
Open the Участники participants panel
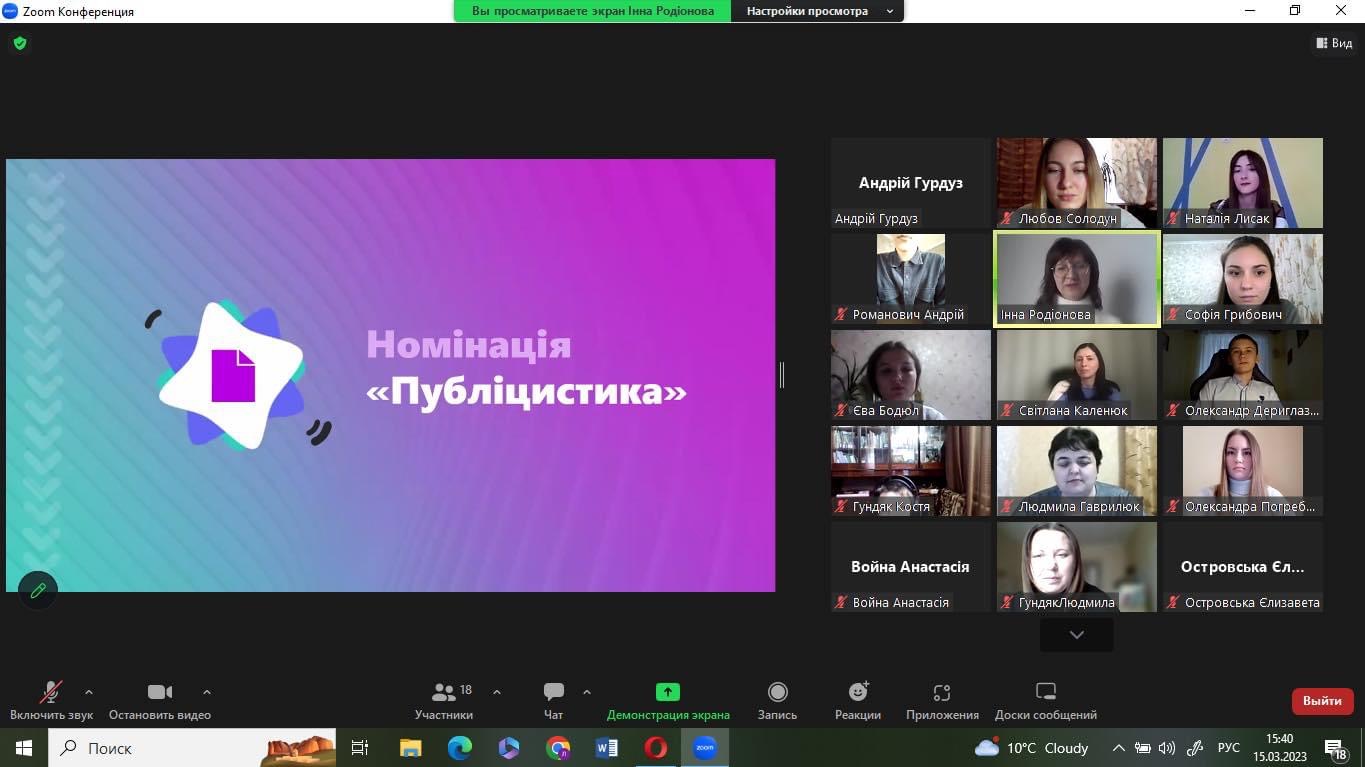(444, 701)
